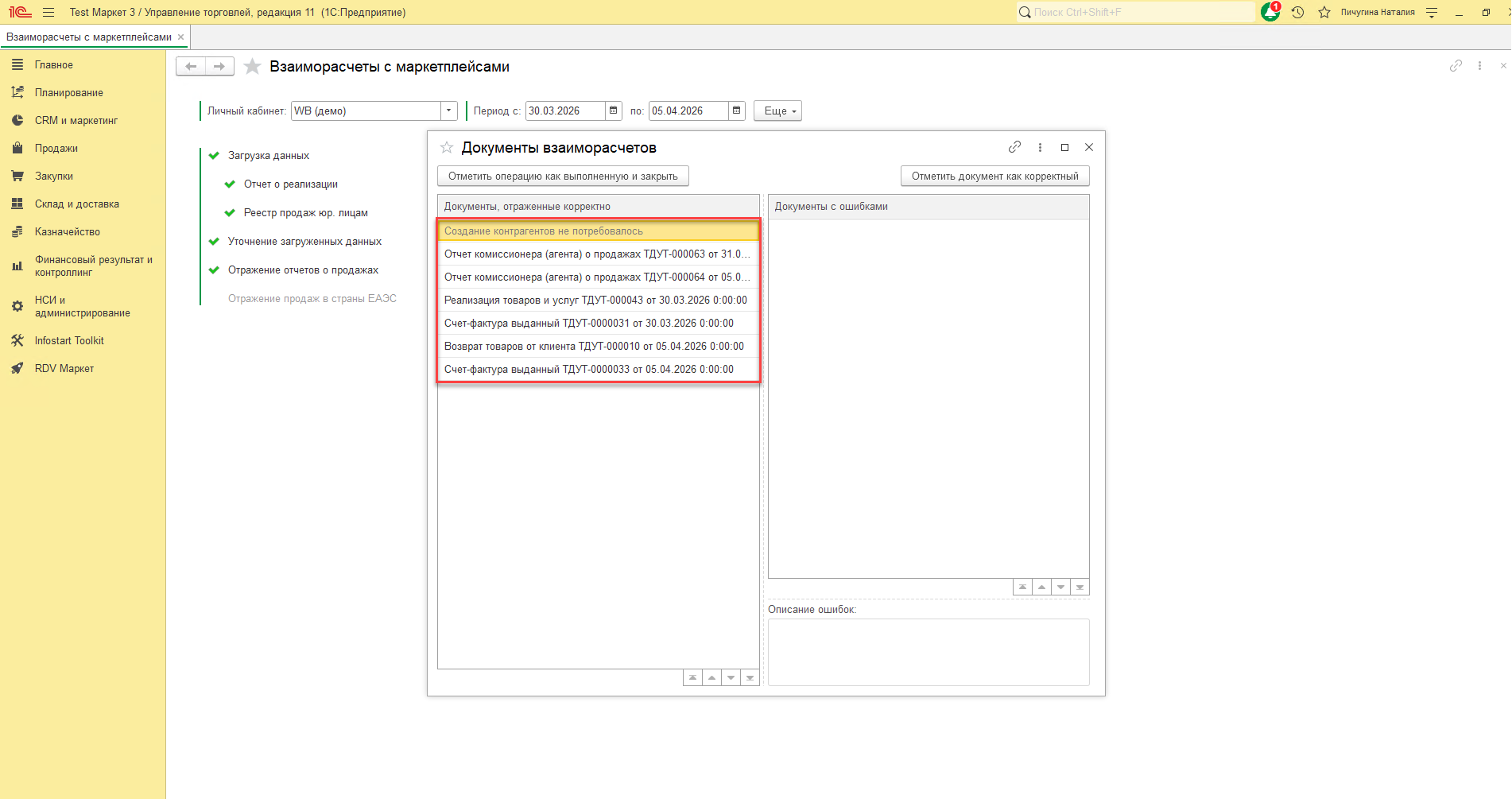1512x799 pixels.
Task: Open calendar picker for period start date
Action: tap(614, 111)
